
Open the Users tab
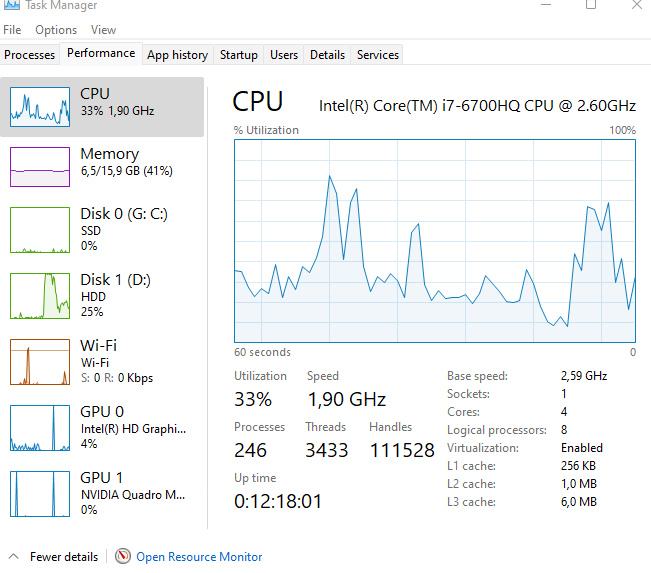click(x=284, y=55)
